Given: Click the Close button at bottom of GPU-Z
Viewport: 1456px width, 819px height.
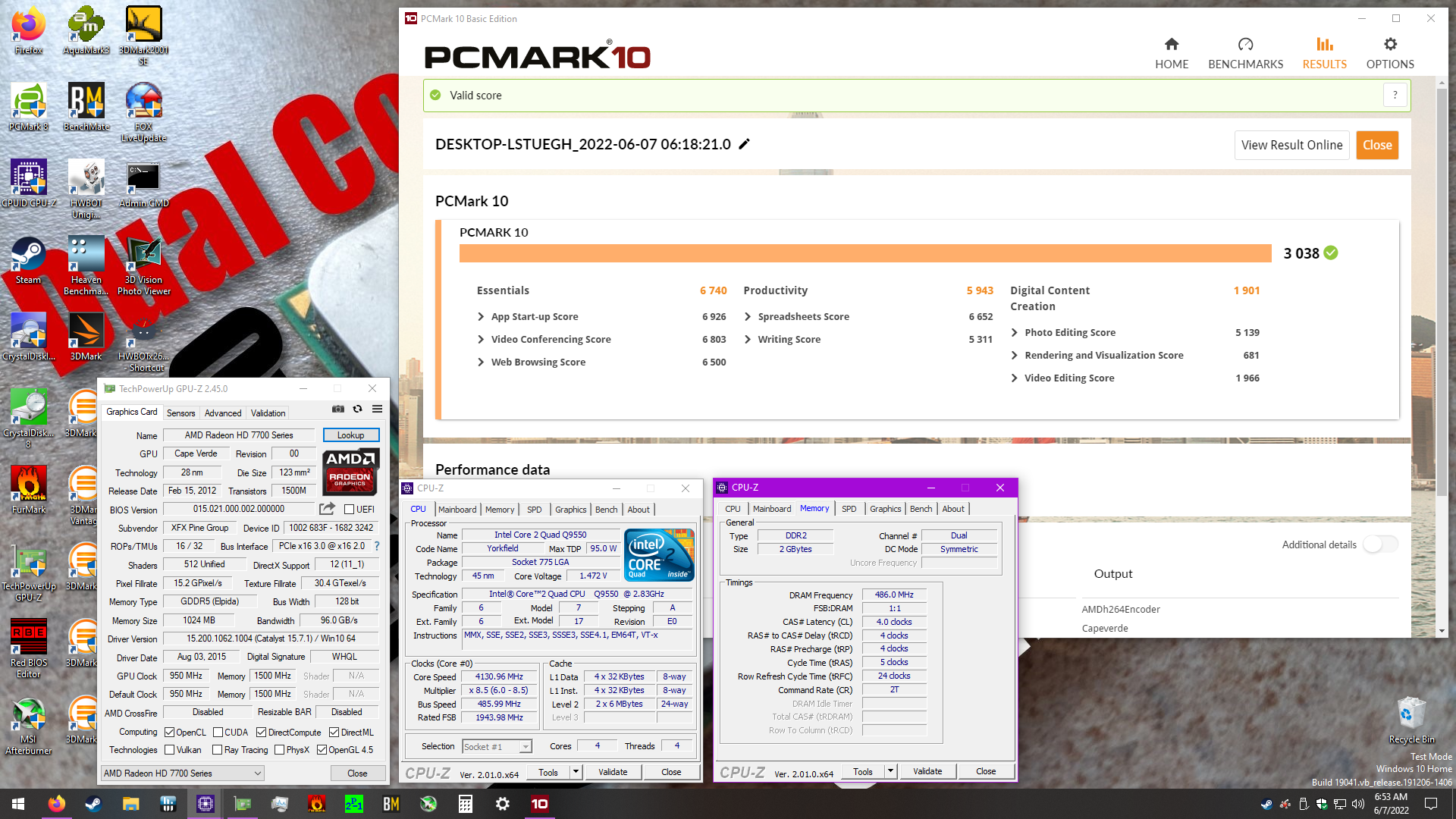Looking at the screenshot, I should pyautogui.click(x=357, y=773).
